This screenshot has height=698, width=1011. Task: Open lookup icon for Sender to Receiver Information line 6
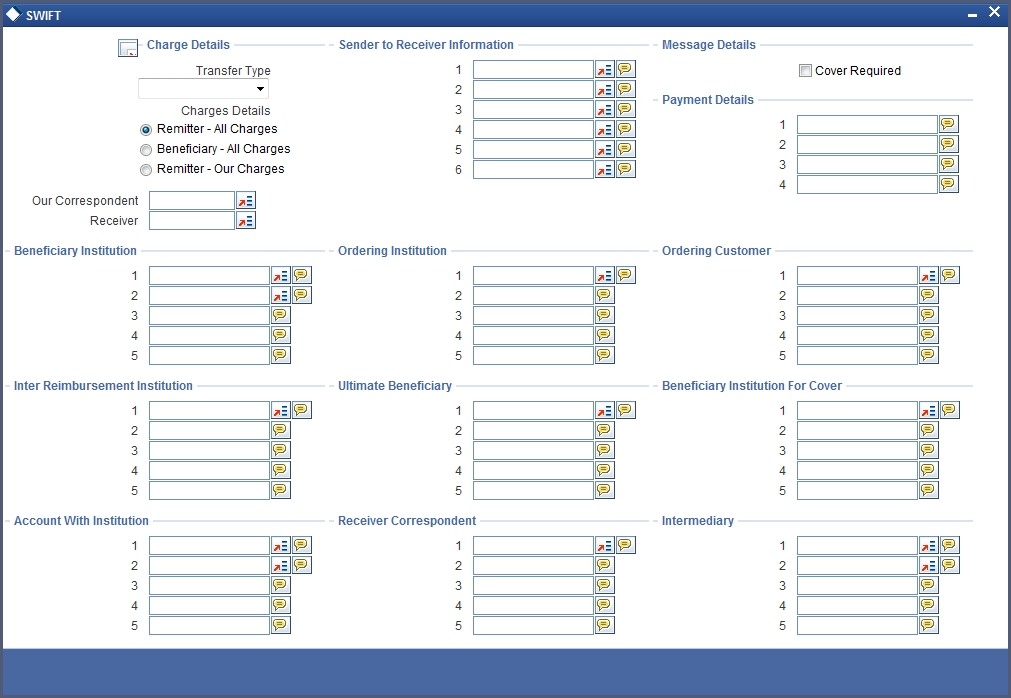(605, 170)
